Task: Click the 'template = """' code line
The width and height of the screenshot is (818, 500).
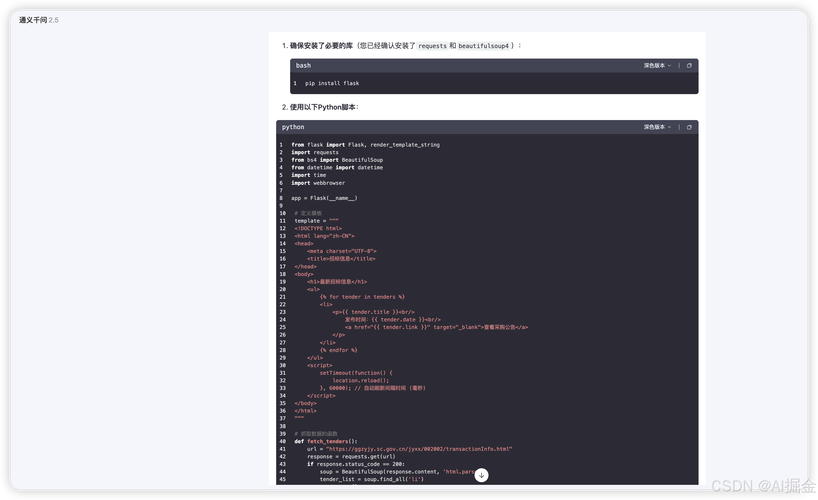Action: 316,221
